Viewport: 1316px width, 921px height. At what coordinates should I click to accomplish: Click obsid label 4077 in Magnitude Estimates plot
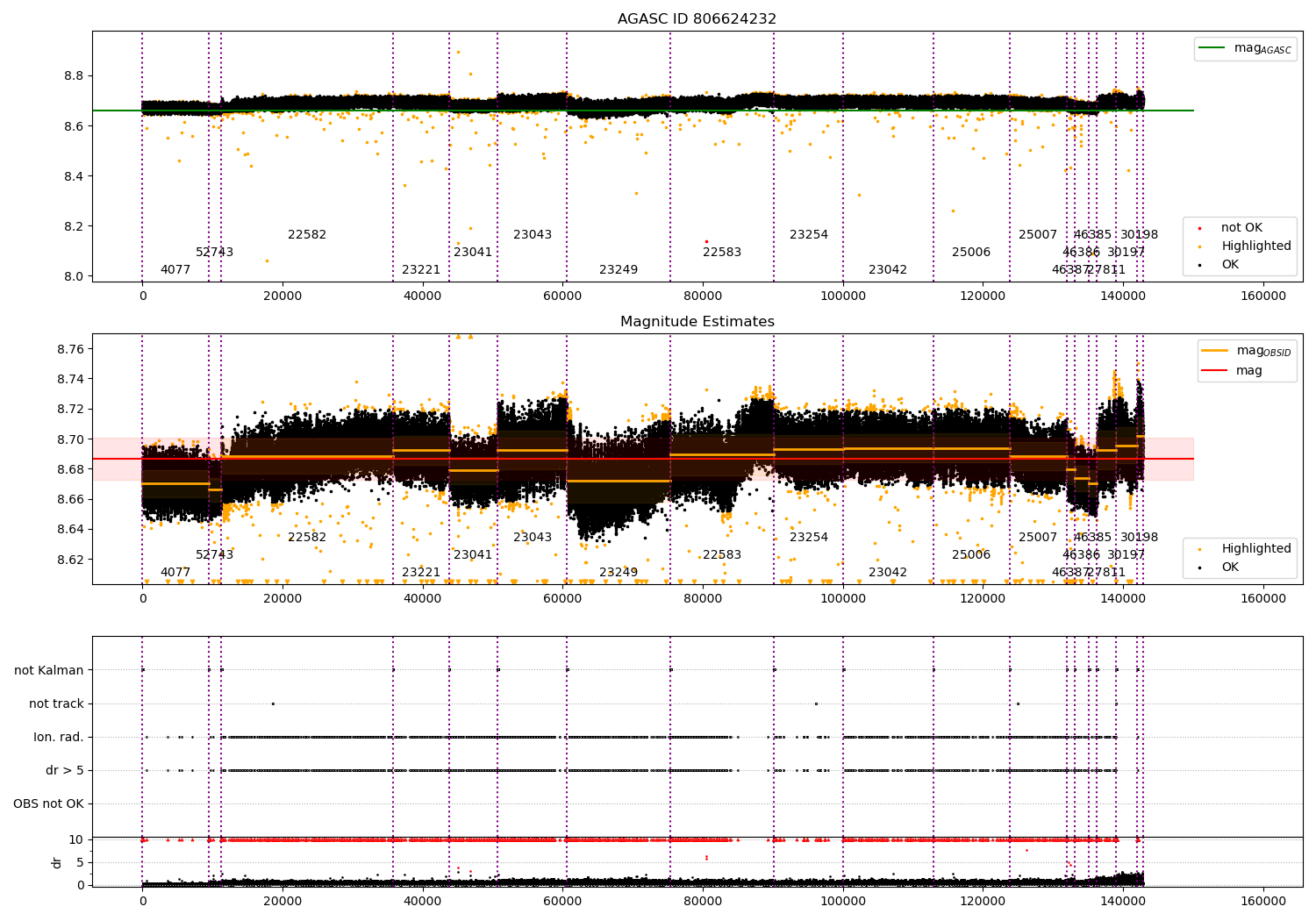(x=175, y=572)
